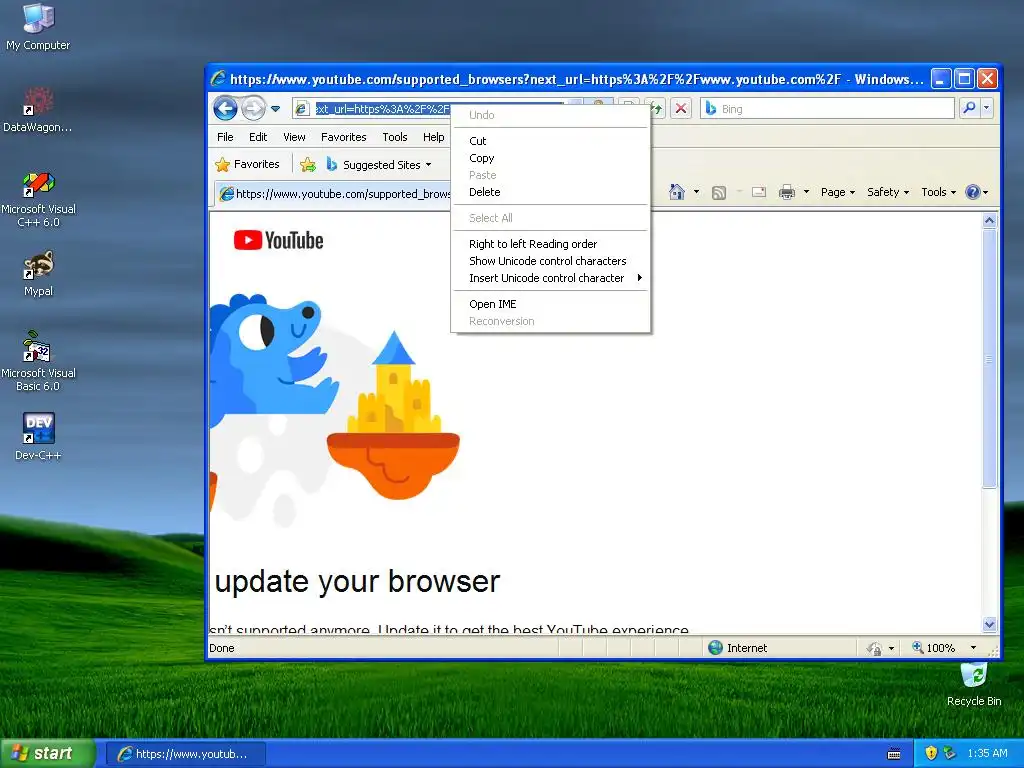Click the Refresh page icon

point(656,108)
